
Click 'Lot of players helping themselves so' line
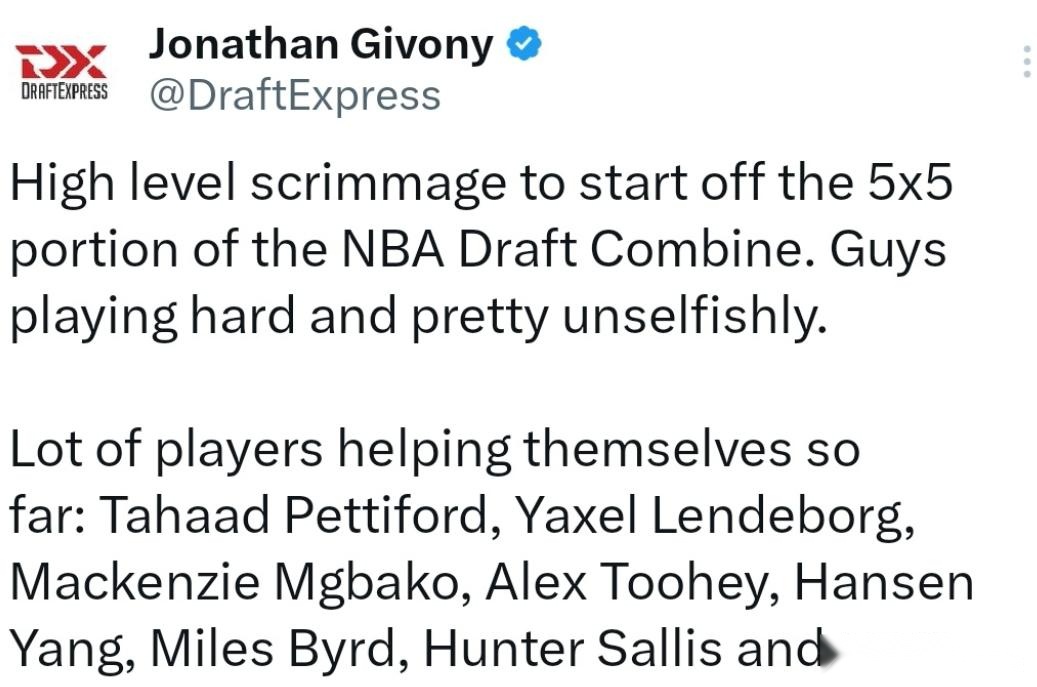pyautogui.click(x=435, y=450)
